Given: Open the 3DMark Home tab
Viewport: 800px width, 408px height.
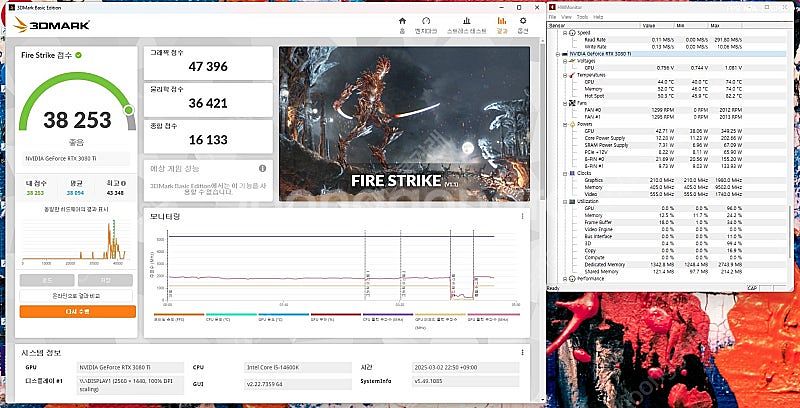Looking at the screenshot, I should (402, 25).
